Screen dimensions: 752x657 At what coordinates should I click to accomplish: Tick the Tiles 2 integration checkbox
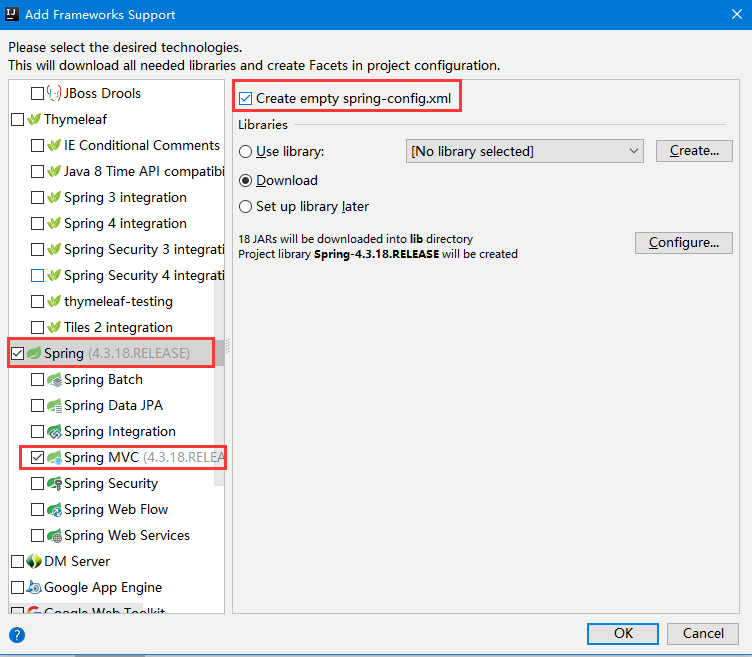click(x=37, y=327)
